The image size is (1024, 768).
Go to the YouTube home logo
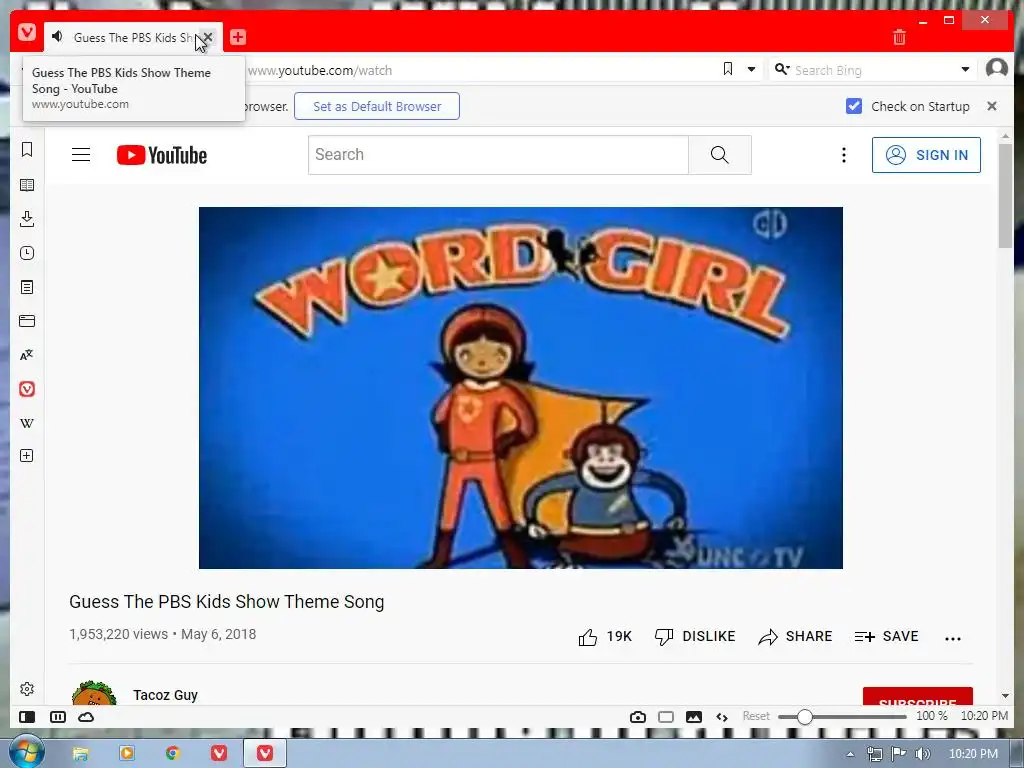(x=162, y=155)
